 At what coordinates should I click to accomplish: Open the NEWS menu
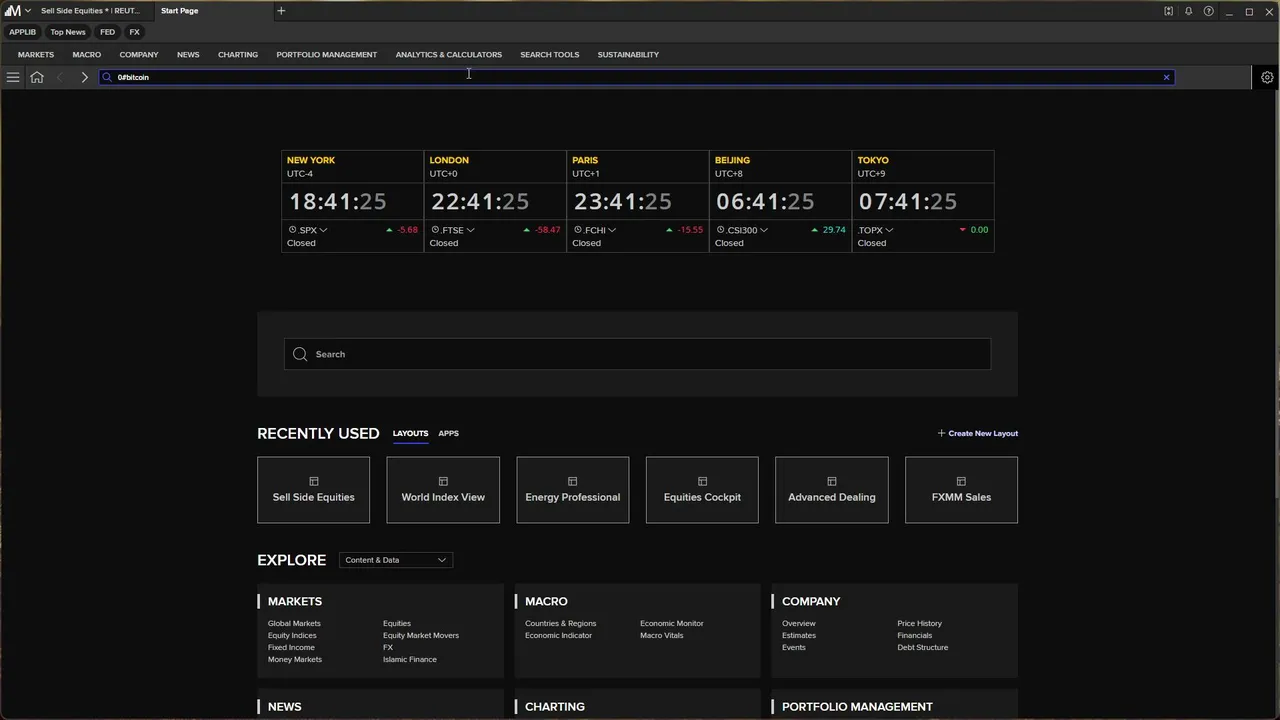click(188, 55)
